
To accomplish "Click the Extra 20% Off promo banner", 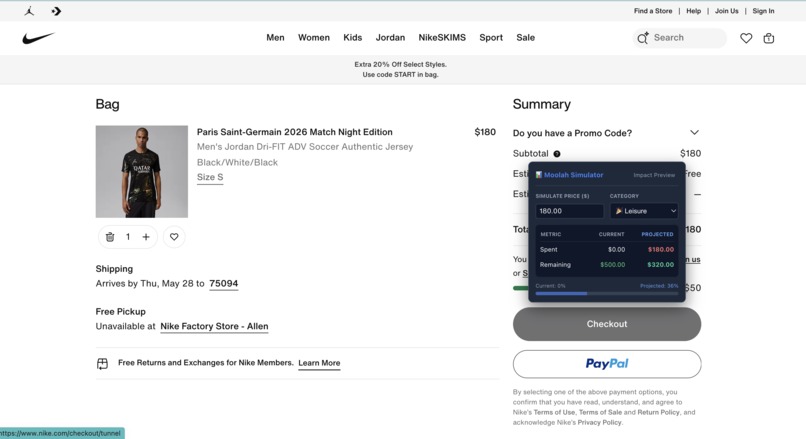I will pos(400,69).
